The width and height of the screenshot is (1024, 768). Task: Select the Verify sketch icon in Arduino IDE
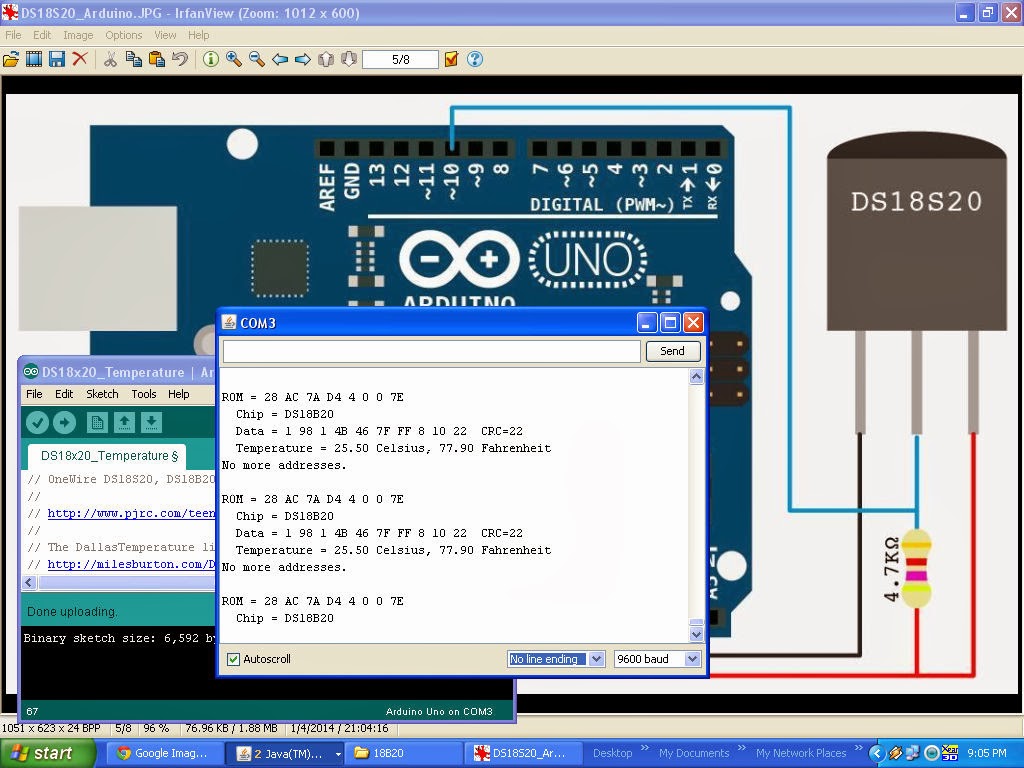37,422
